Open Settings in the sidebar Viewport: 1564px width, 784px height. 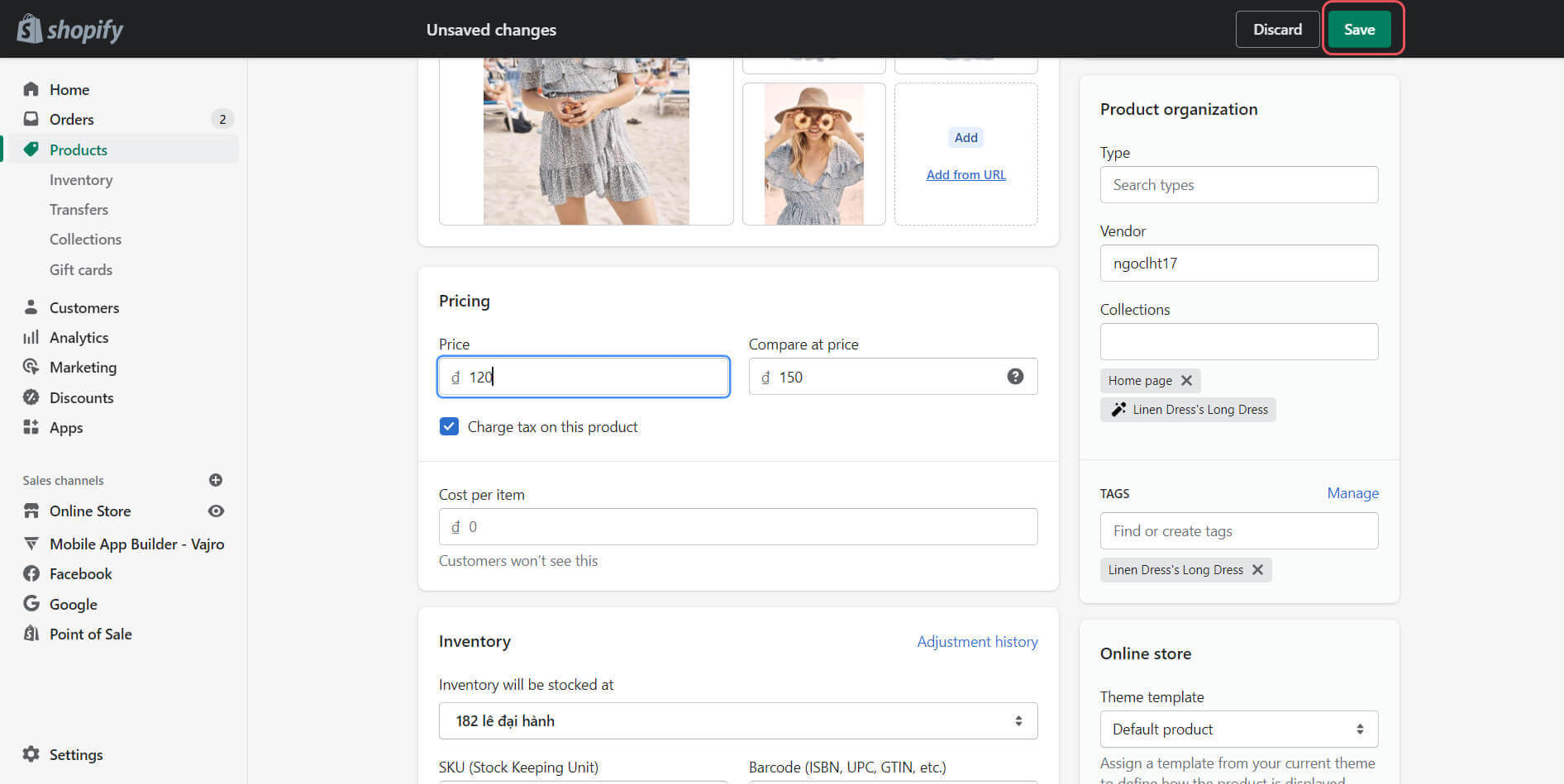[76, 754]
